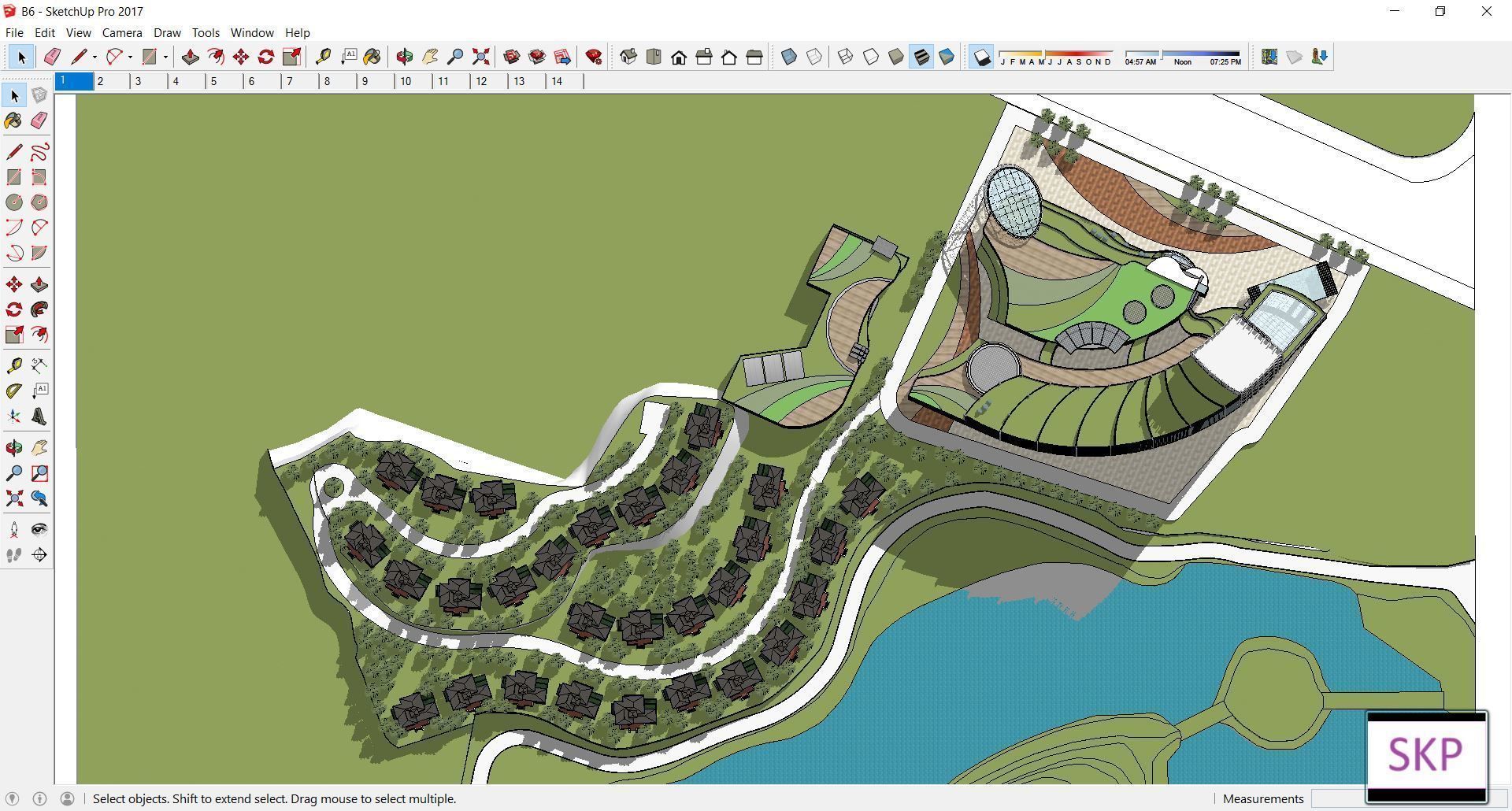The height and width of the screenshot is (811, 1512).
Task: Expand the Line tool dropdown arrow
Action: point(94,57)
